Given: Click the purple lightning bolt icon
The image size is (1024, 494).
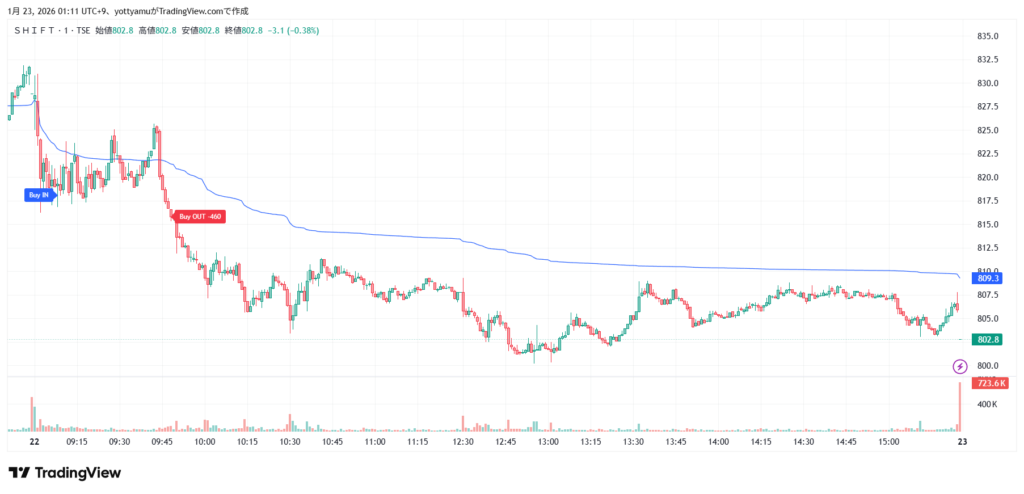Looking at the screenshot, I should 960,366.
